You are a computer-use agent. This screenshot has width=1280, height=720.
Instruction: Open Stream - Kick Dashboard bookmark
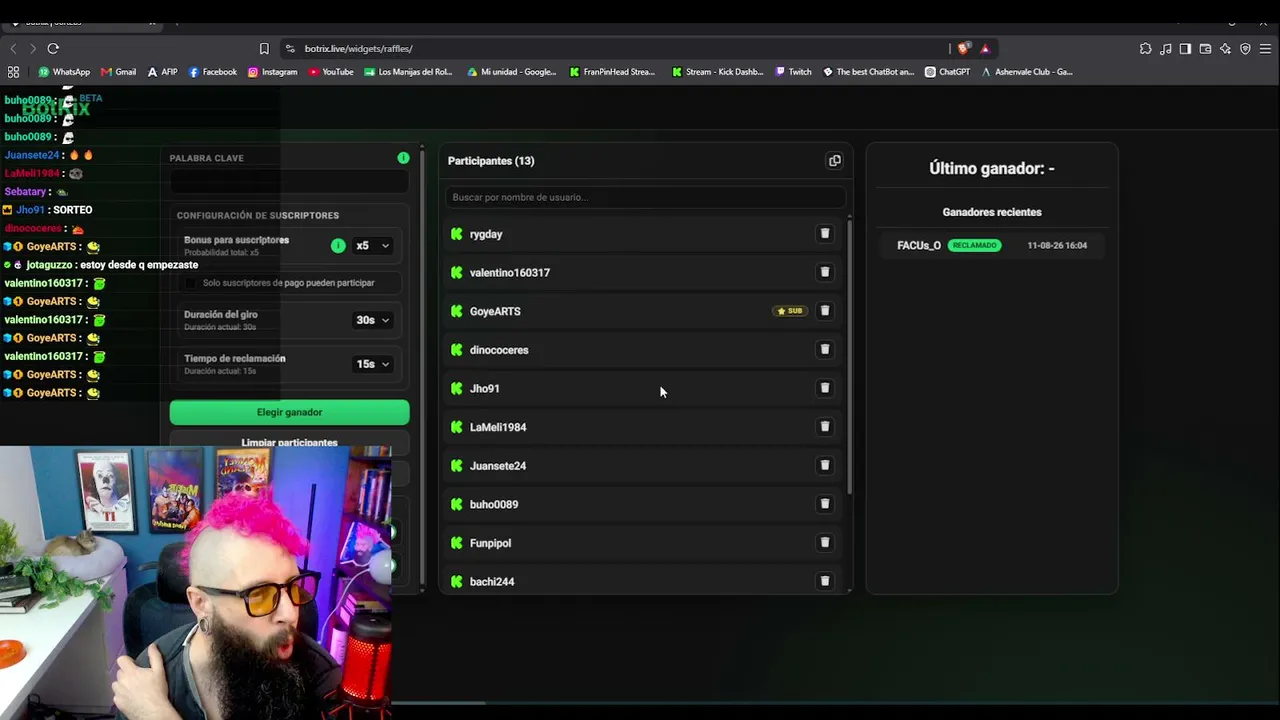717,72
